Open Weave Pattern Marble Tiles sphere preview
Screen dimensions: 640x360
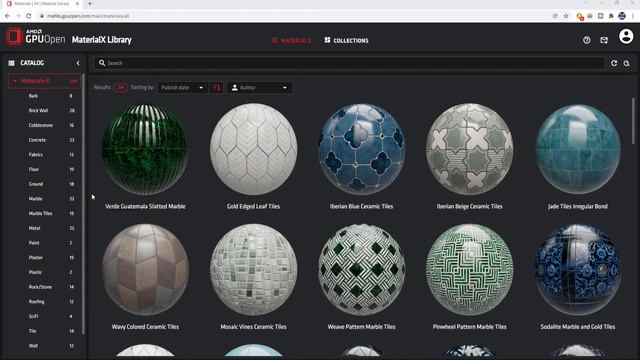pyautogui.click(x=362, y=269)
